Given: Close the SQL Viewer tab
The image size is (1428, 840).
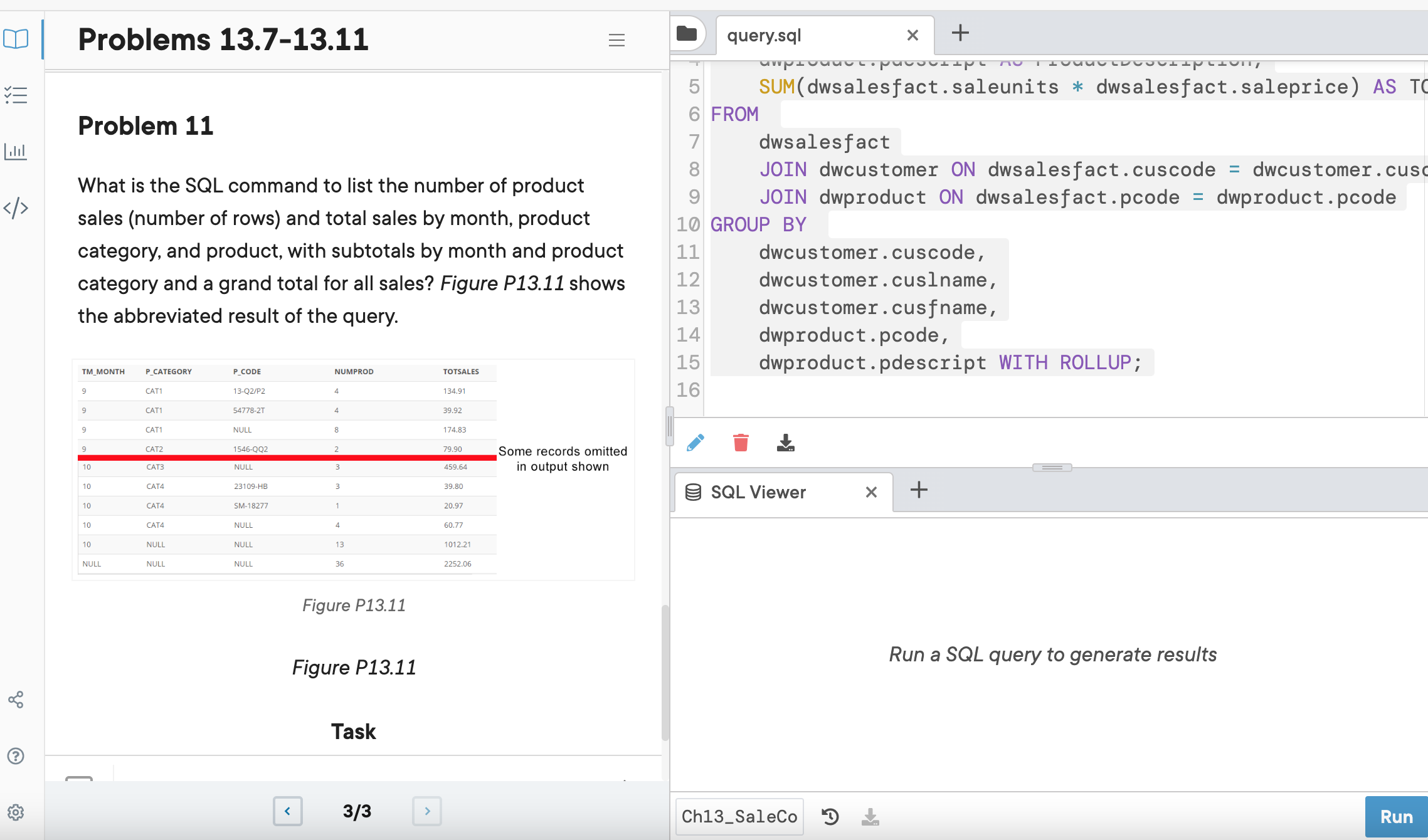Looking at the screenshot, I should coord(871,492).
